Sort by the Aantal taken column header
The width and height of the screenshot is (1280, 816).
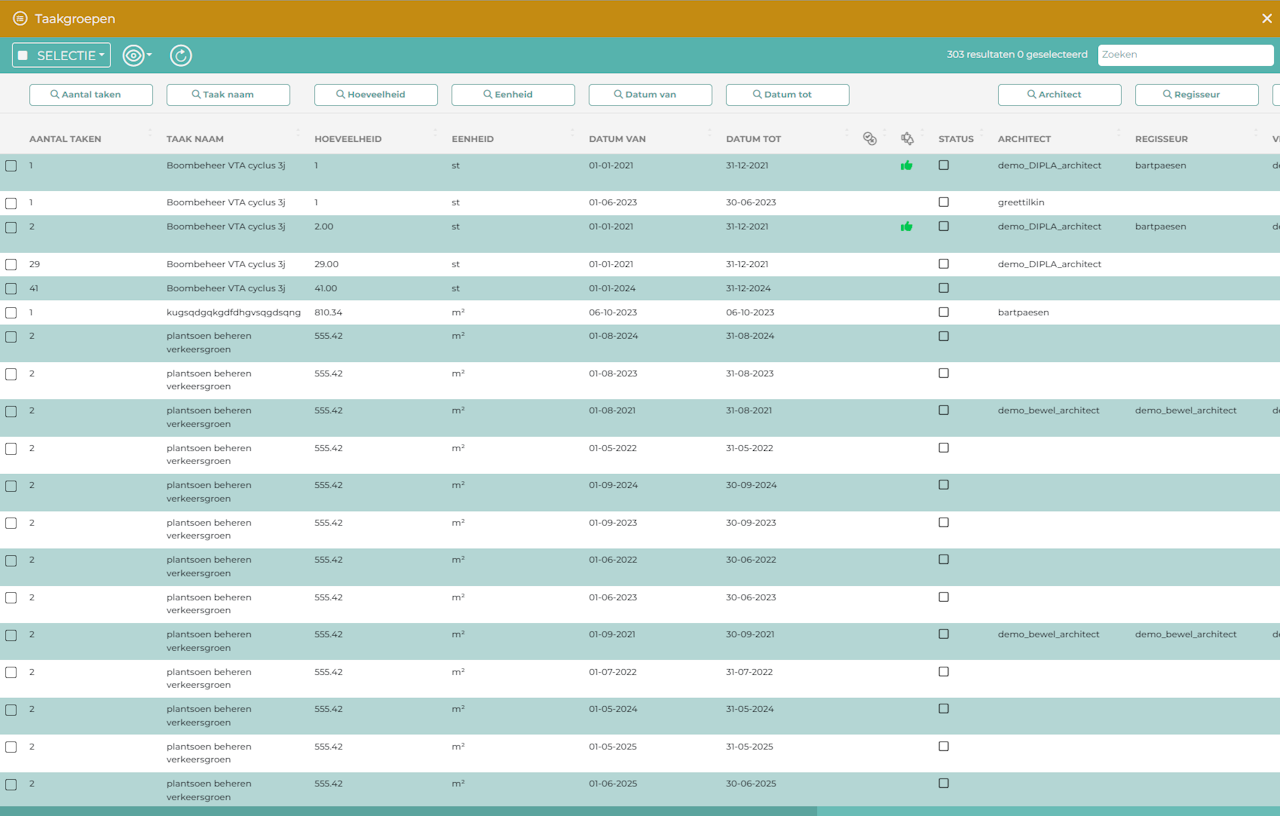coord(65,139)
